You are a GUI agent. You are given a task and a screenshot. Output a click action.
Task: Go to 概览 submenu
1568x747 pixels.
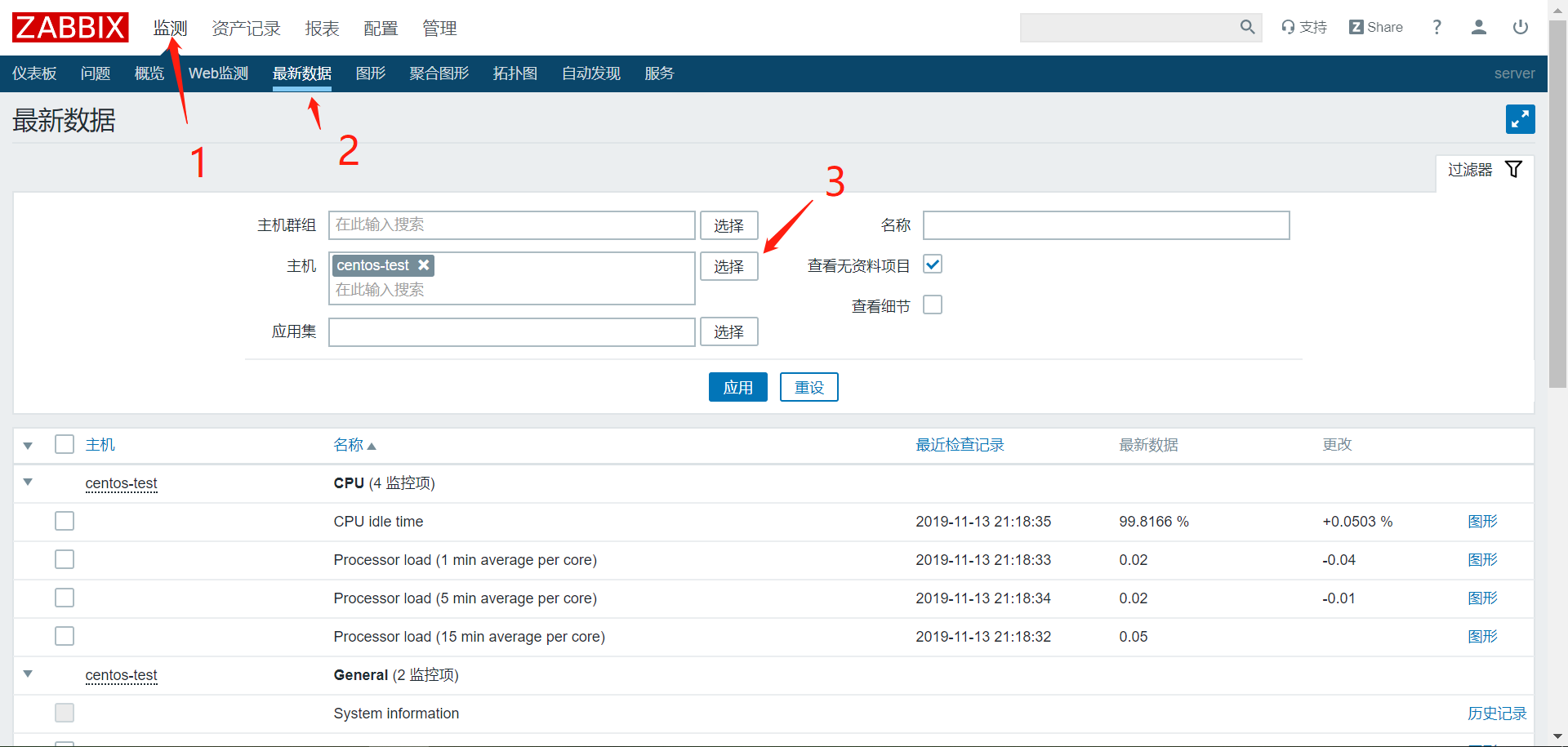click(149, 73)
